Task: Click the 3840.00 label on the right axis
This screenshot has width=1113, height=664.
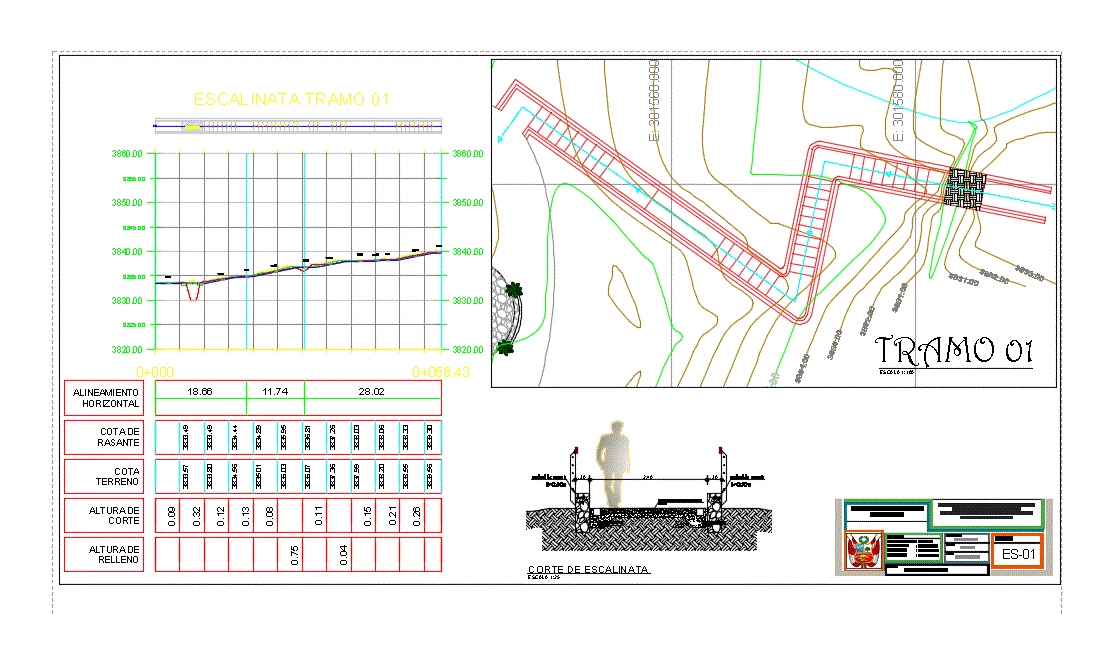Action: 468,251
